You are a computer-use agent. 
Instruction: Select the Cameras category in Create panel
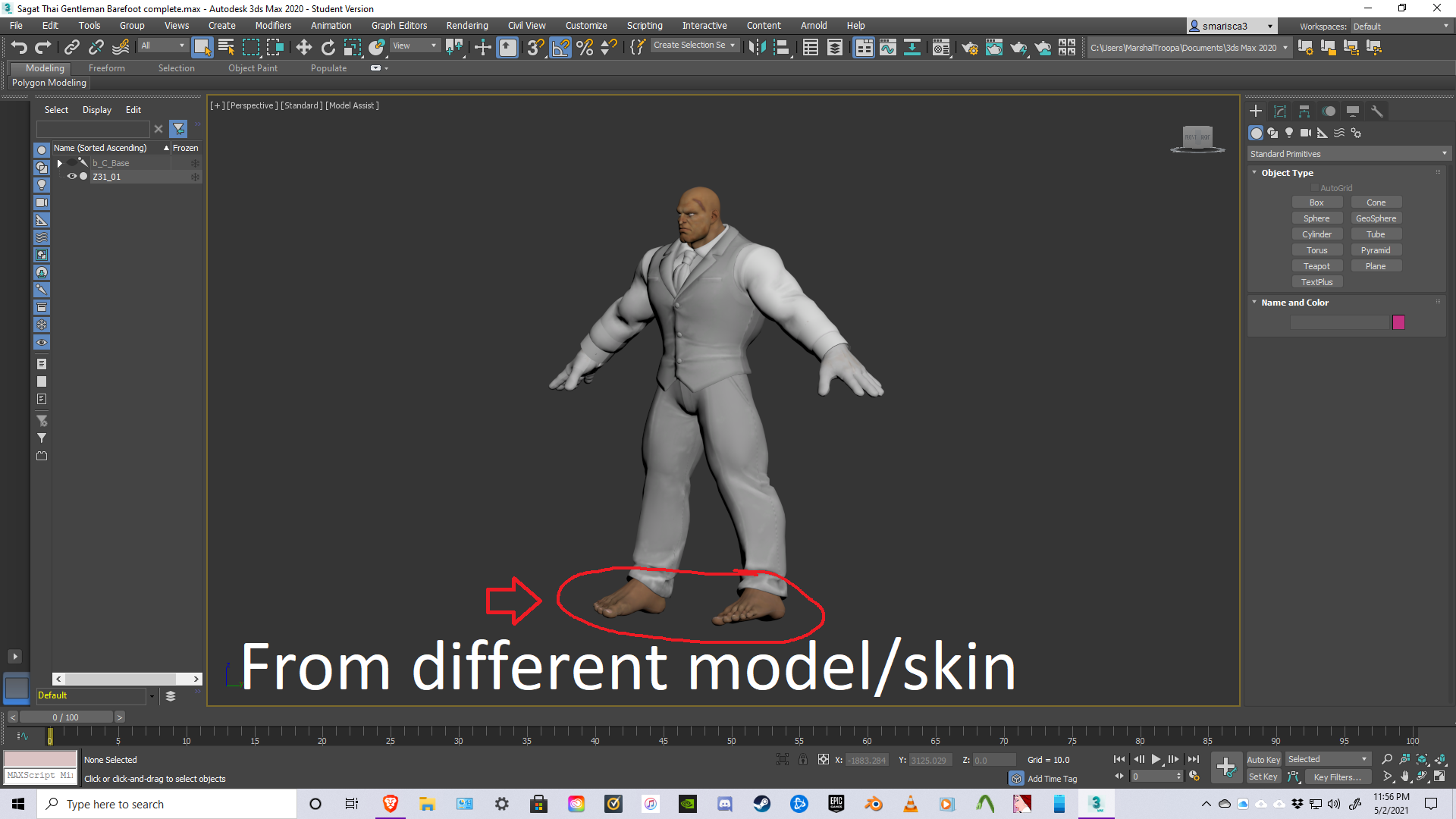coord(1306,133)
